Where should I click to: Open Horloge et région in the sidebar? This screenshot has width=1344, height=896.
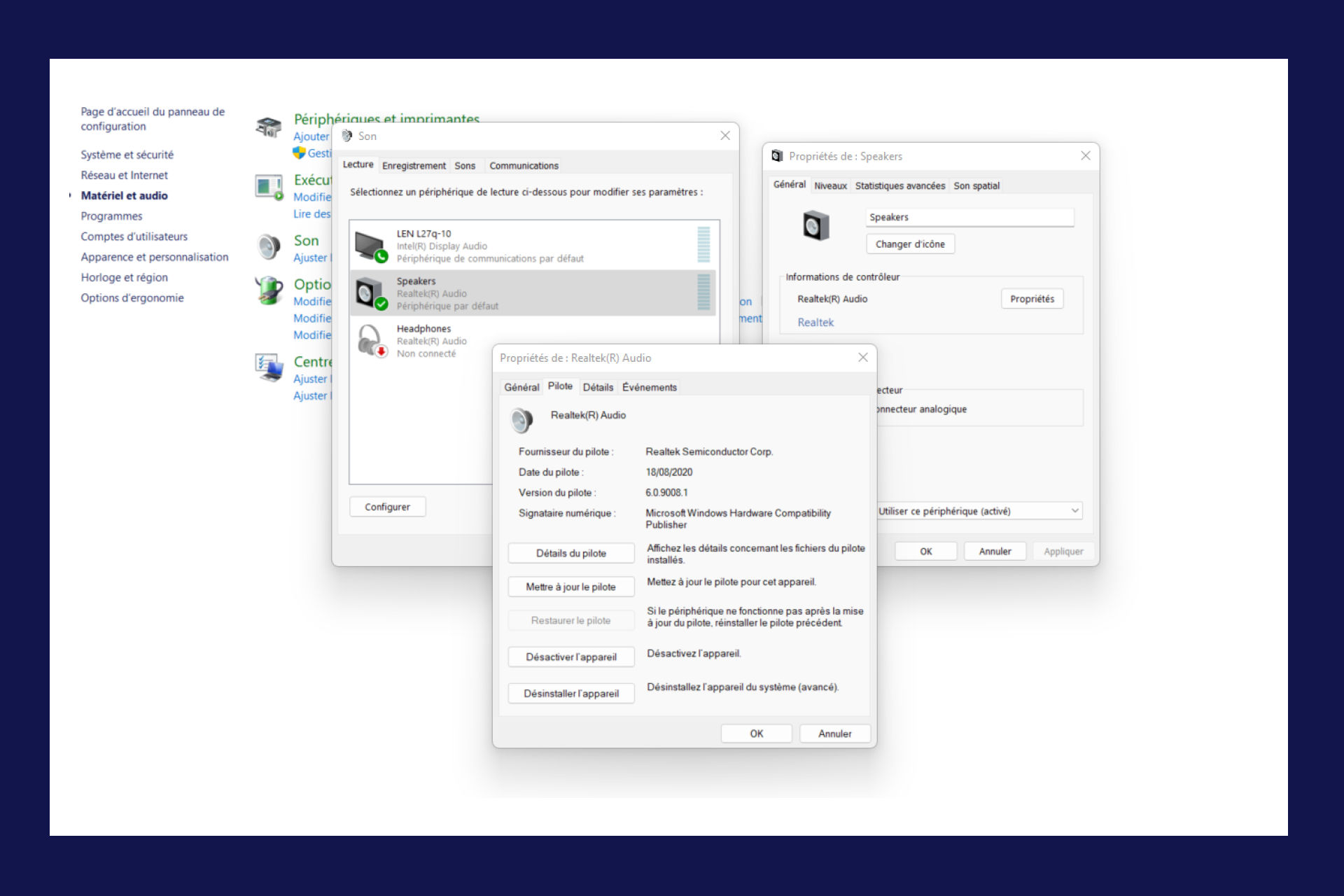click(x=124, y=277)
